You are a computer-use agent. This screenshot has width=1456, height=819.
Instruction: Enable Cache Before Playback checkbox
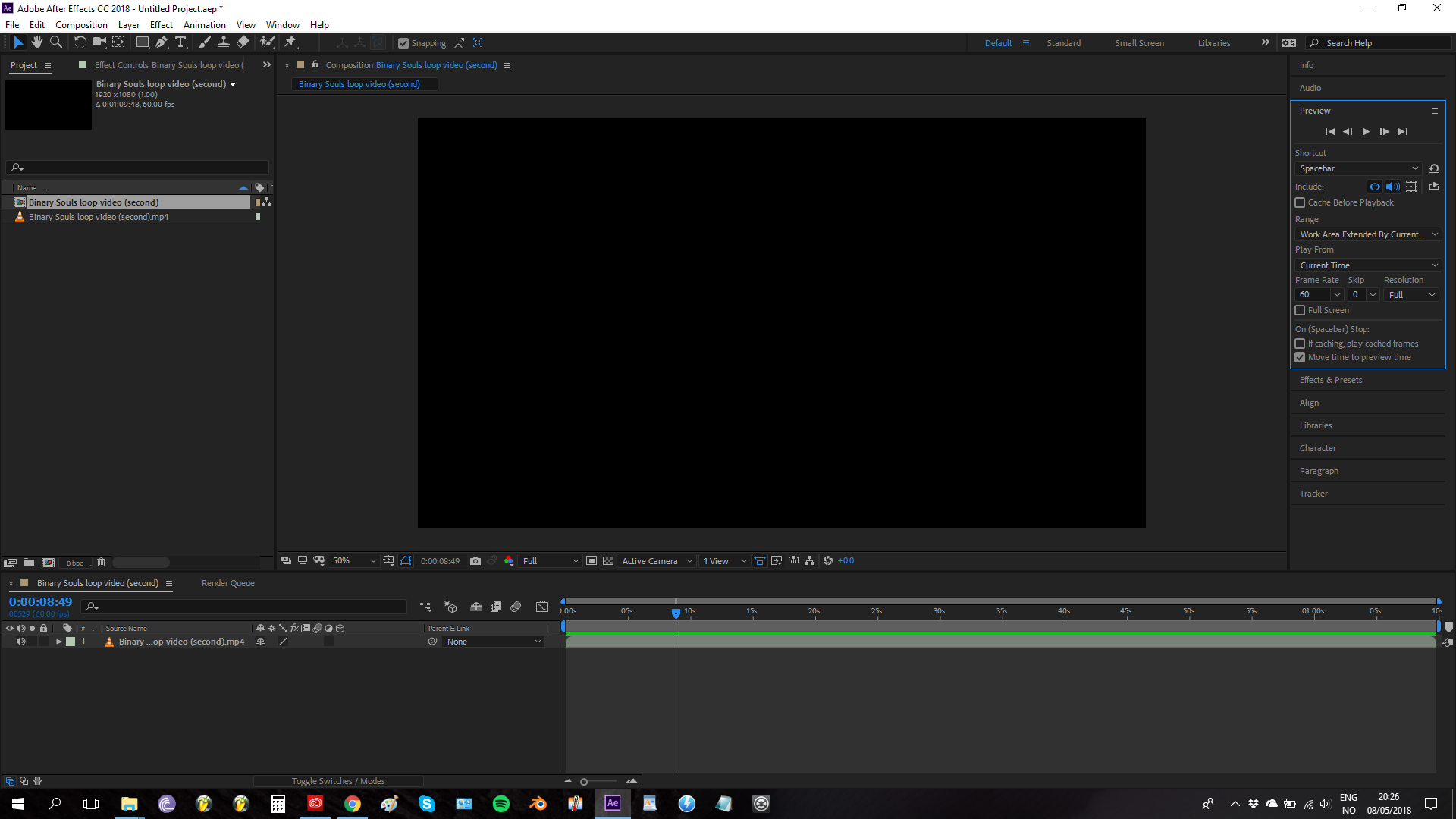(x=1300, y=202)
